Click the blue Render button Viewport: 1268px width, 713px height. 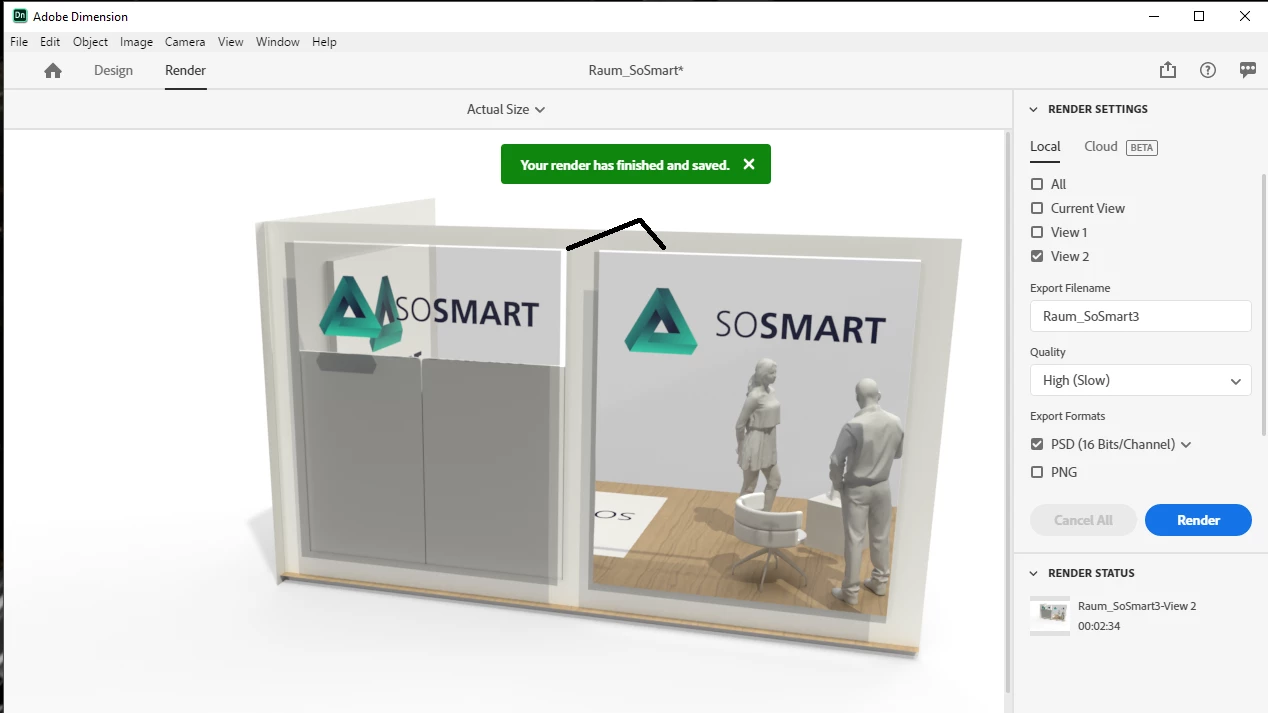coord(1198,520)
